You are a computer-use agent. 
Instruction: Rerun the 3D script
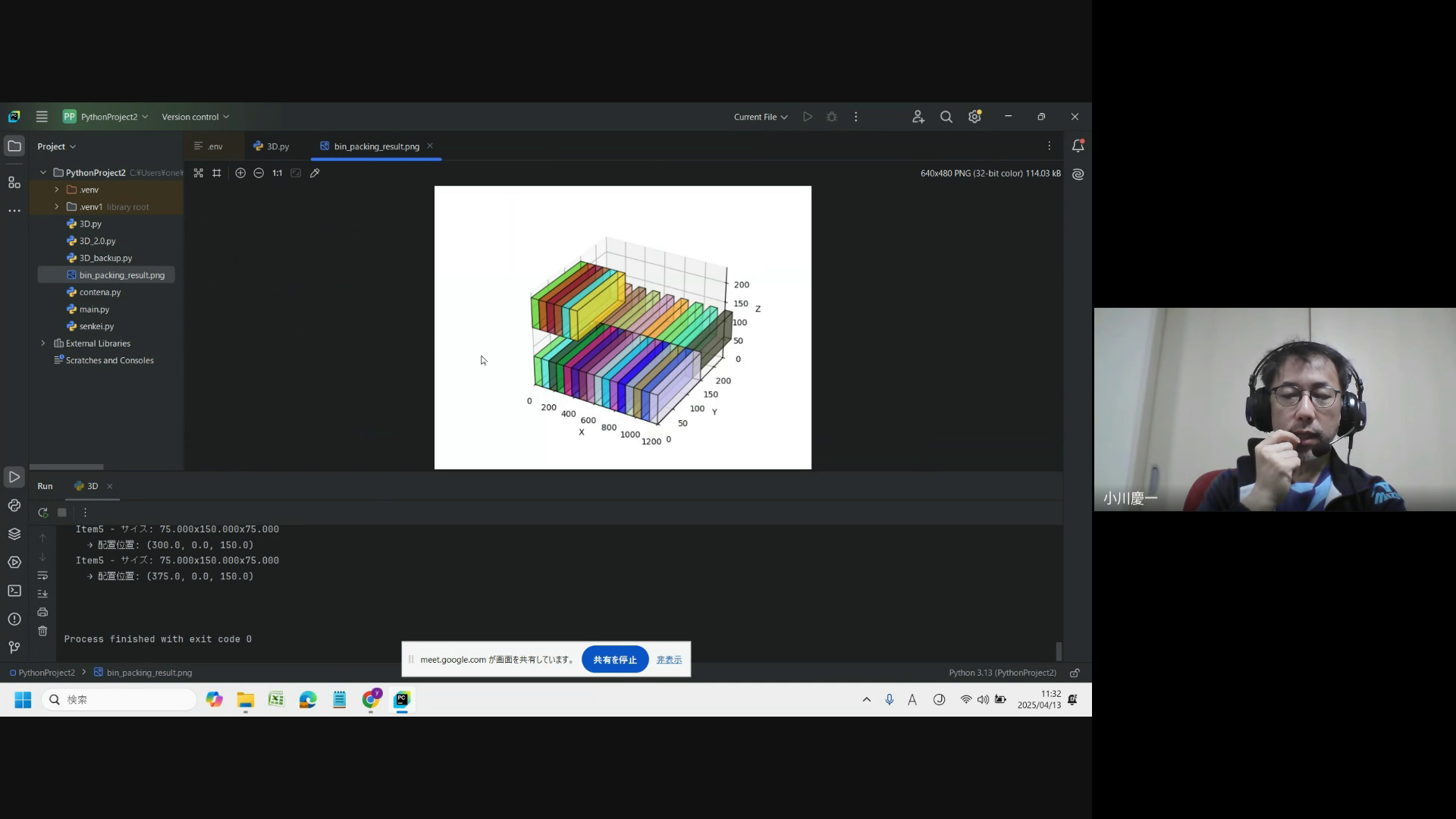point(43,513)
